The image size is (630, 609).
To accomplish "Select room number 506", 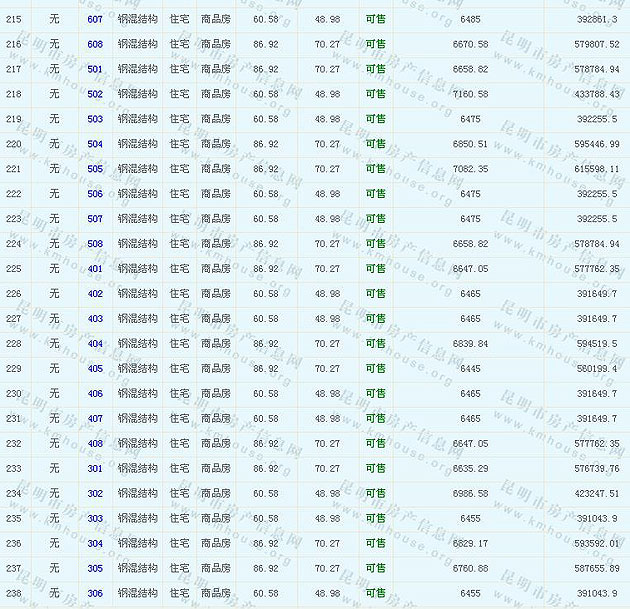I will 95,194.
